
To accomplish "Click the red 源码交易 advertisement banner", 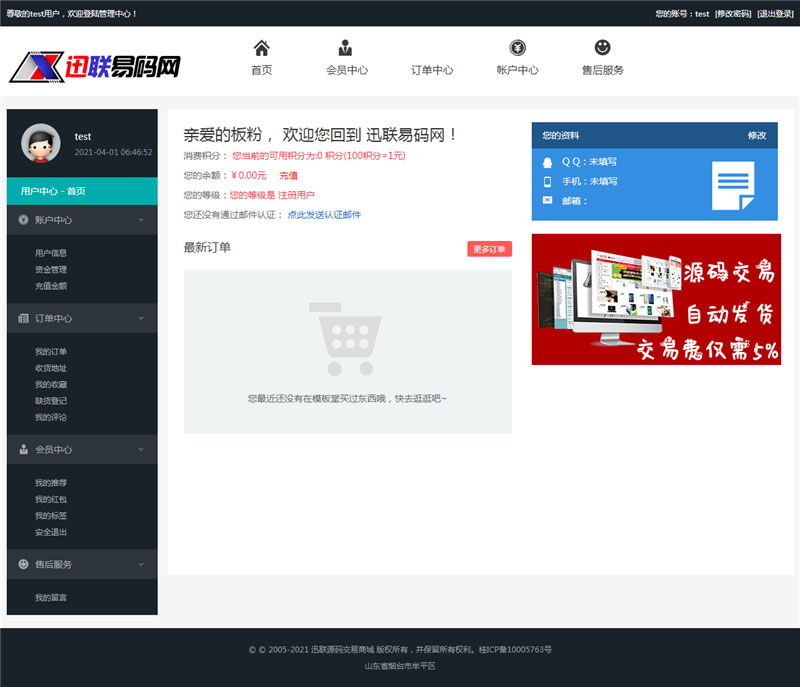I will coord(656,300).
